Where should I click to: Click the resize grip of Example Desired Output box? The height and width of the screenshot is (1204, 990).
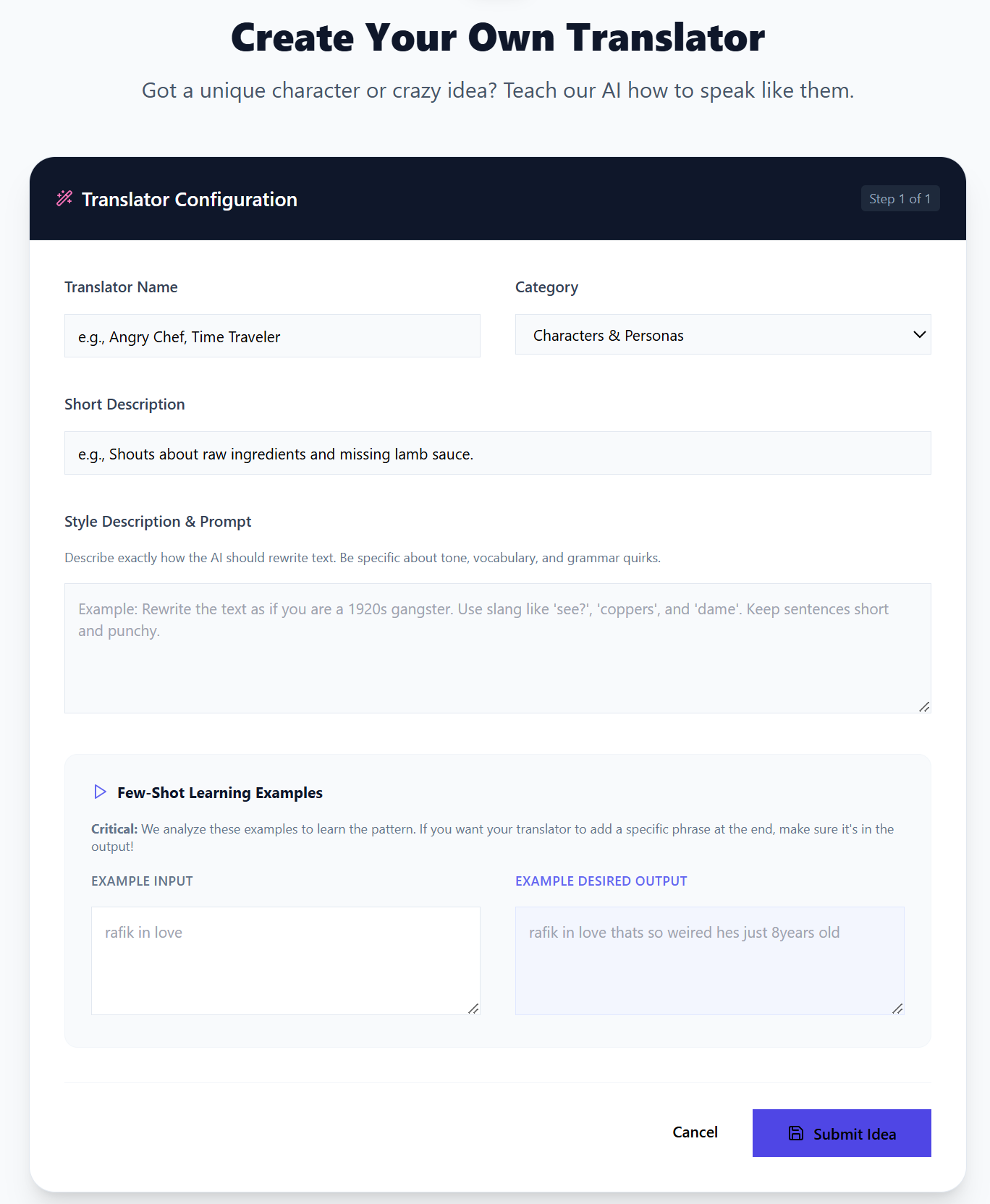pos(897,1008)
